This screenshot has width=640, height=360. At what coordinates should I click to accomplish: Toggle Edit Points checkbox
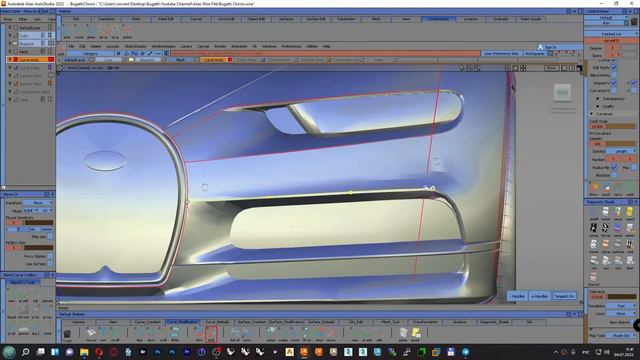(x=613, y=67)
